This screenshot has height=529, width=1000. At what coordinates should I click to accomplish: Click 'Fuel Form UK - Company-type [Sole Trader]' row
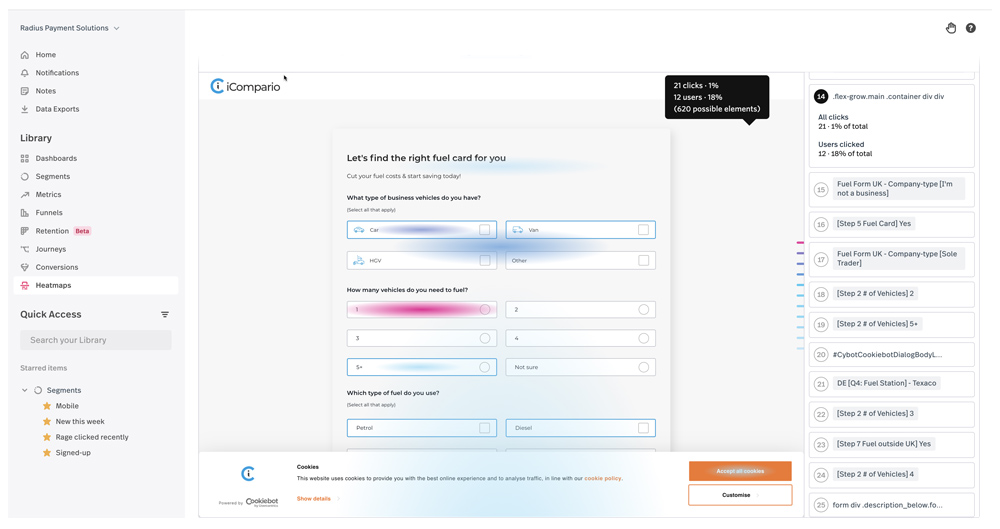point(892,259)
